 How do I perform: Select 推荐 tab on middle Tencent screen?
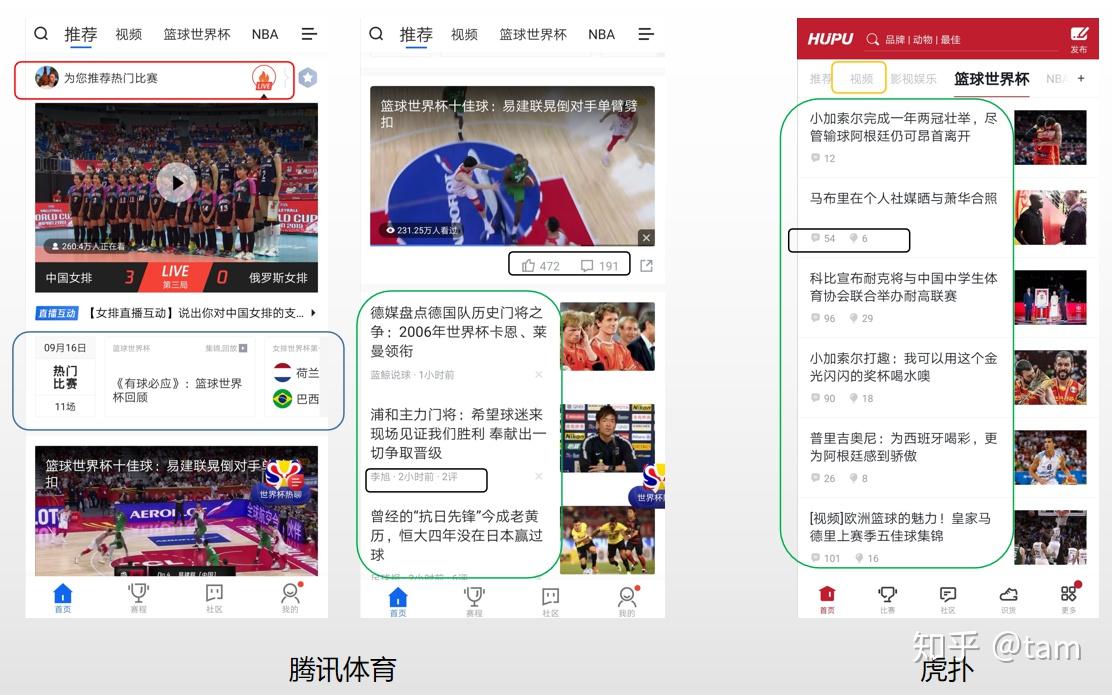tap(416, 34)
